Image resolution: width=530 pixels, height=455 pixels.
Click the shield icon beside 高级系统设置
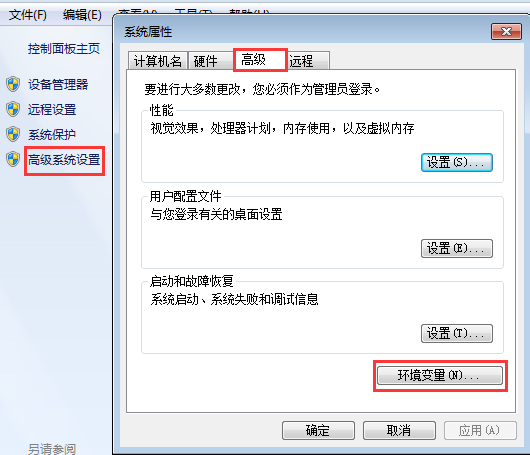[x=13, y=159]
